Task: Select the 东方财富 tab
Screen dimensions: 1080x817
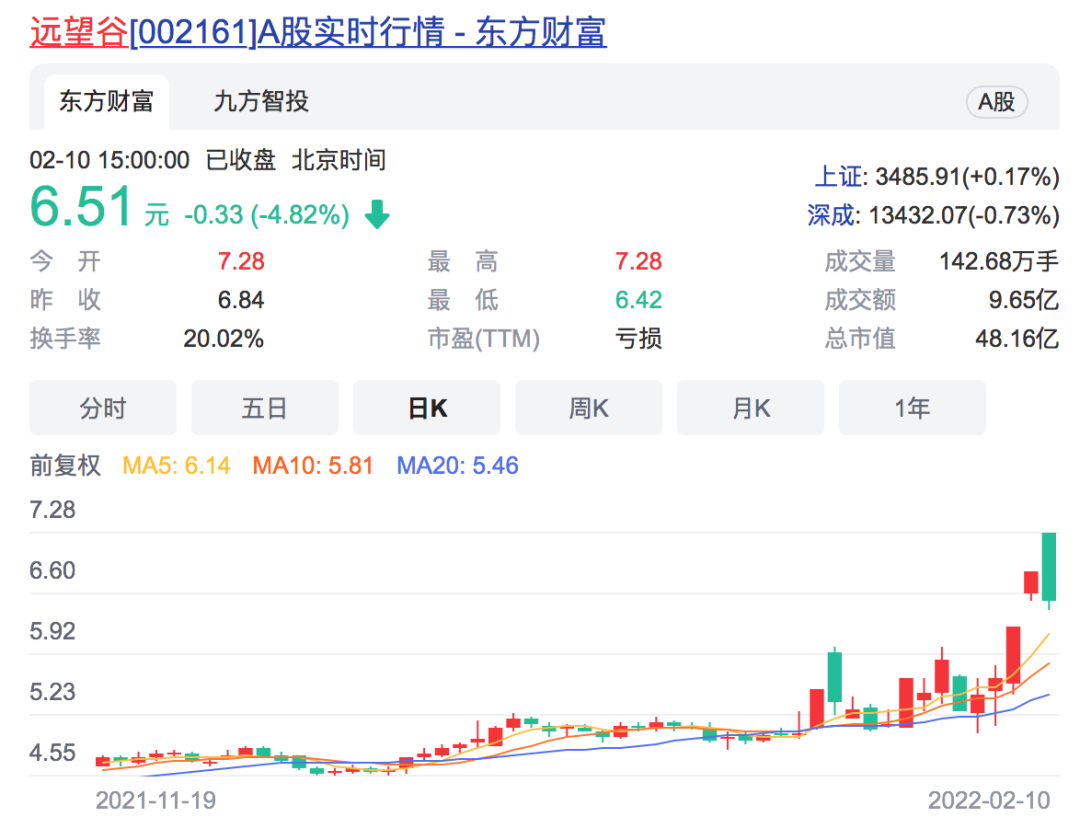Action: point(105,101)
